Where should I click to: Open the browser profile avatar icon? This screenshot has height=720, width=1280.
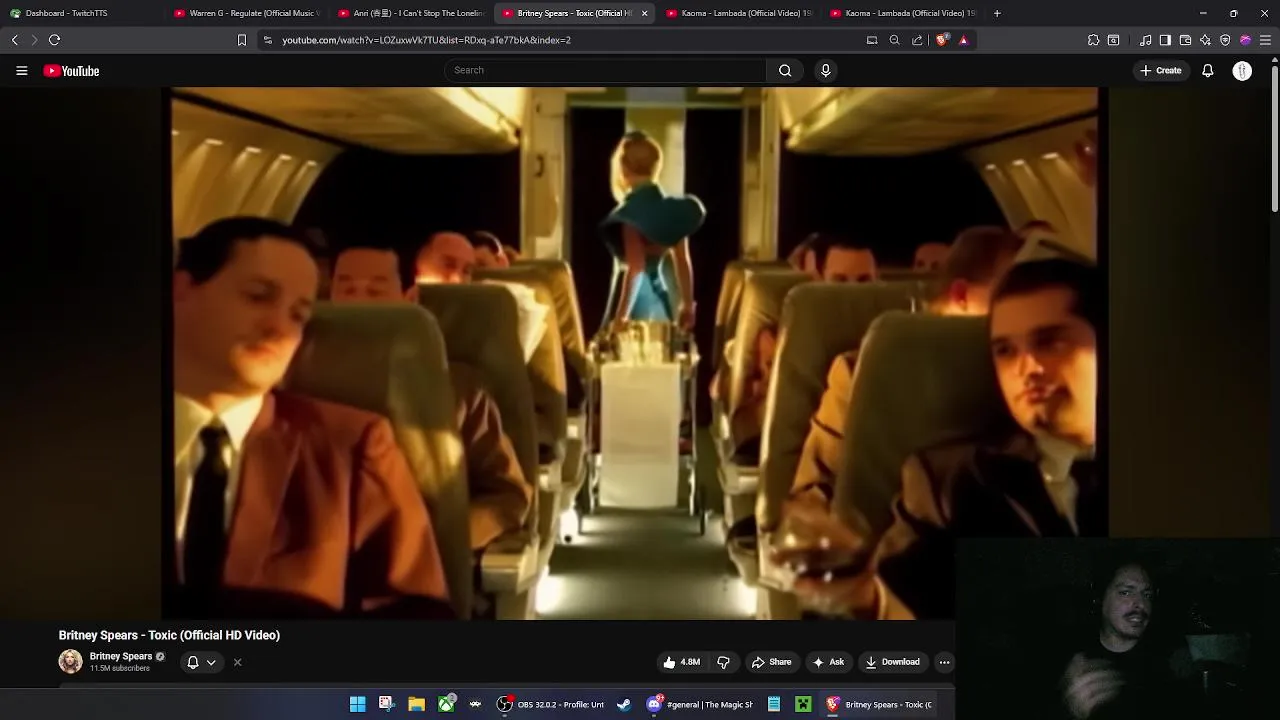click(x=1245, y=40)
